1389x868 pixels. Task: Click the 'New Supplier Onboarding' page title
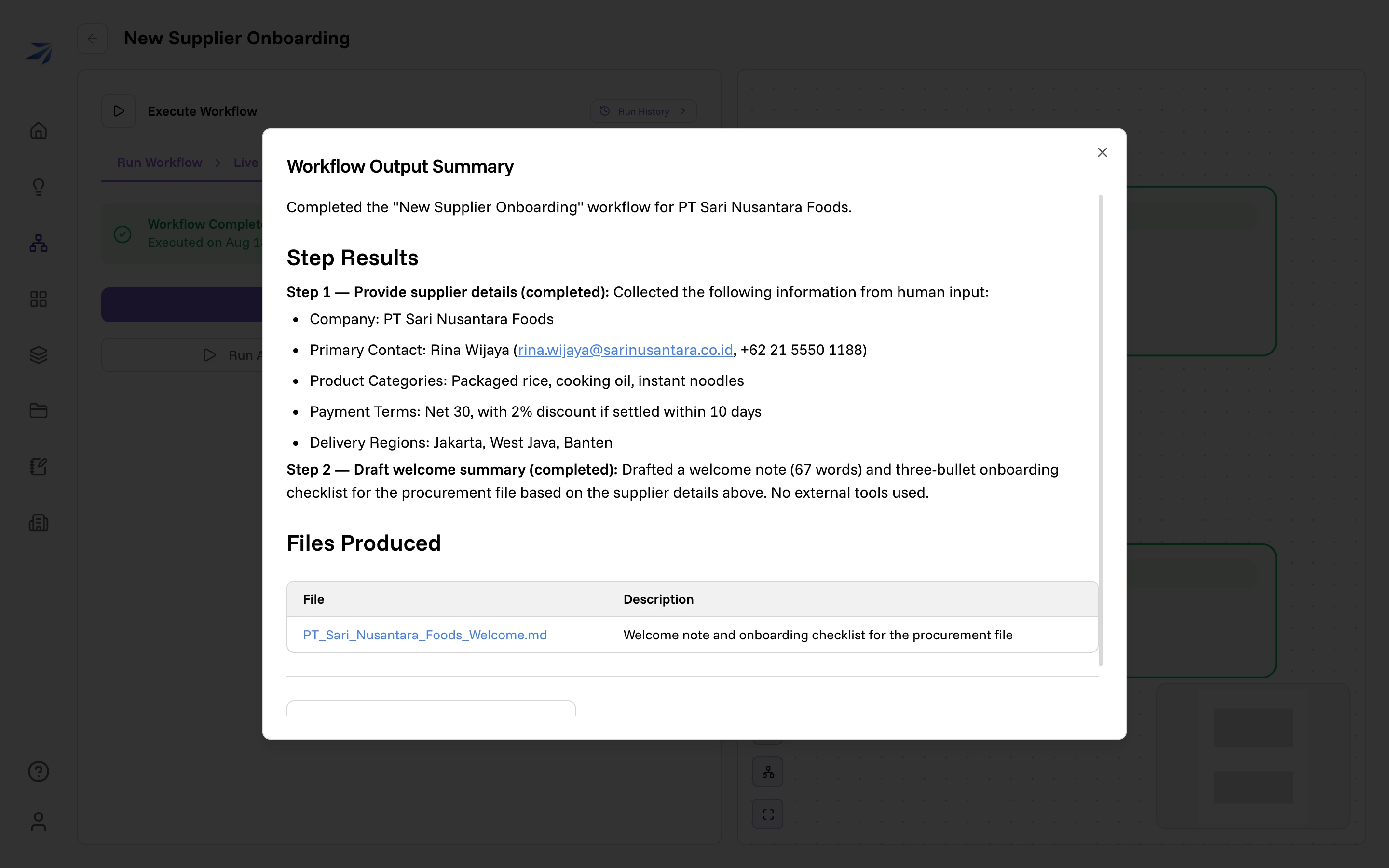(236, 38)
